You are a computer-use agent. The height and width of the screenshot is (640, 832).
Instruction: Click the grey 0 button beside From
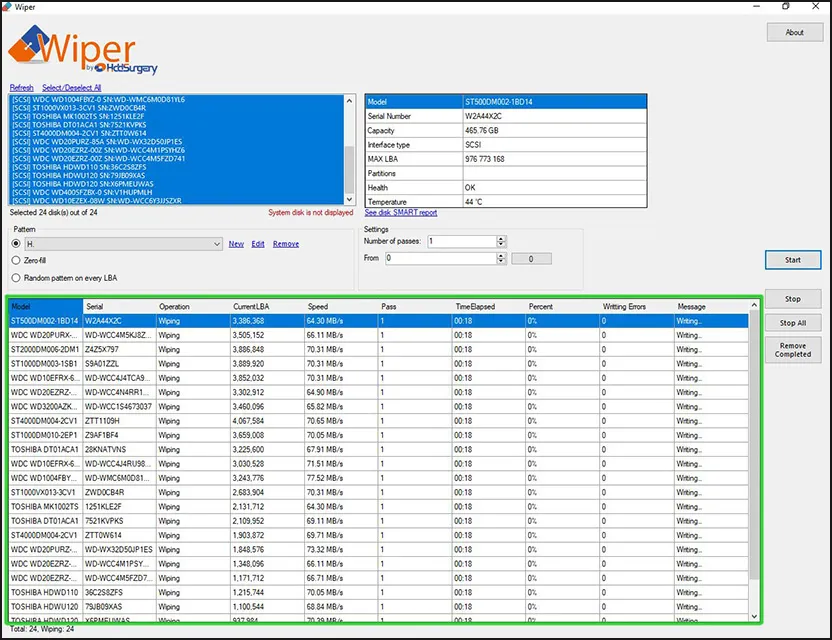click(x=531, y=259)
